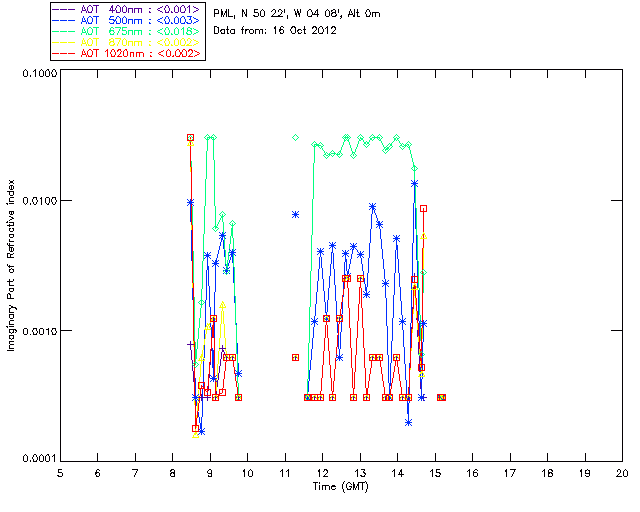Click the x-axis tick label 9
The width and height of the screenshot is (640, 512).
coord(210,473)
